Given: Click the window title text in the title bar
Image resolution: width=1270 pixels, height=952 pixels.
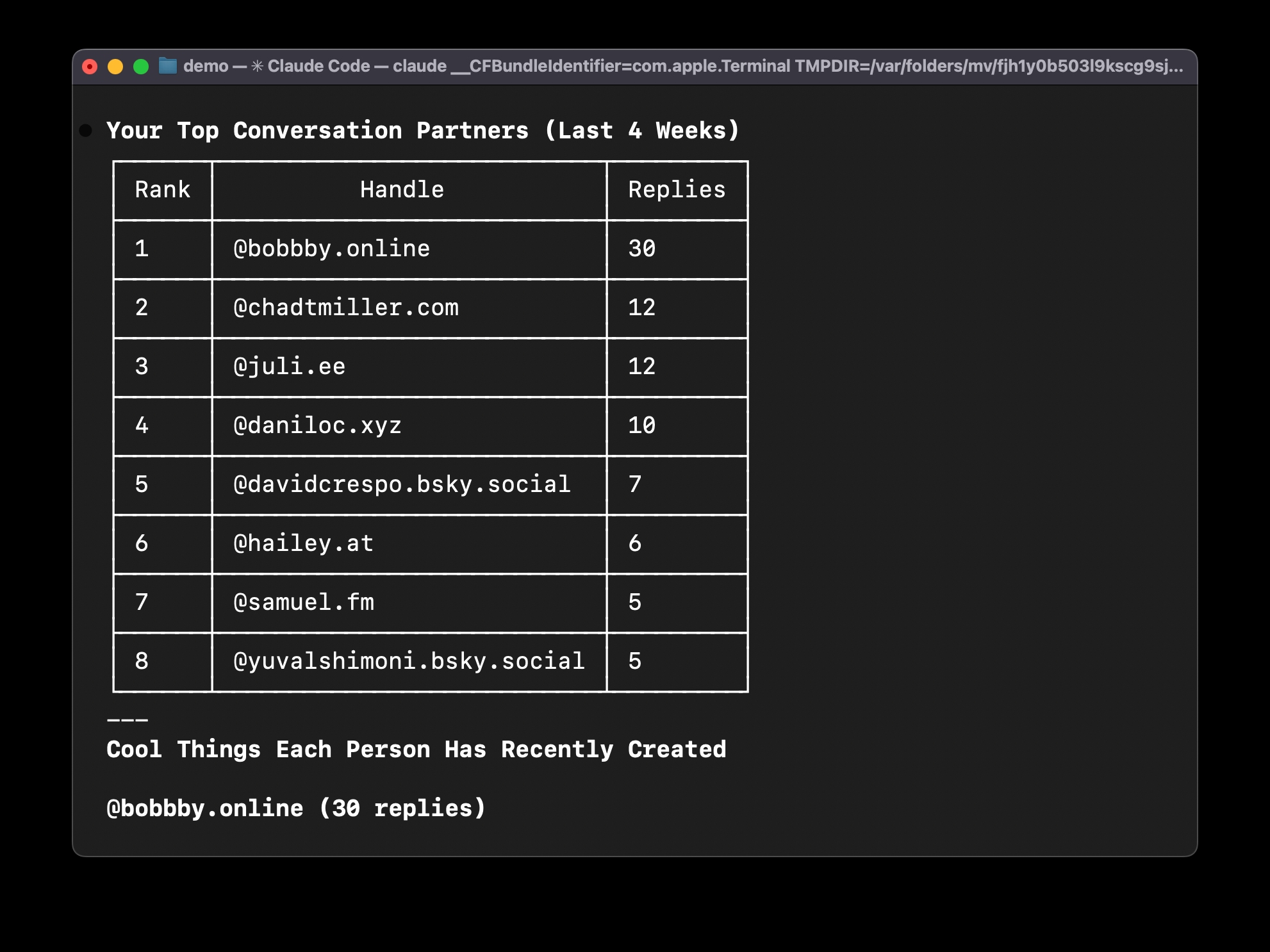Looking at the screenshot, I should pos(682,66).
